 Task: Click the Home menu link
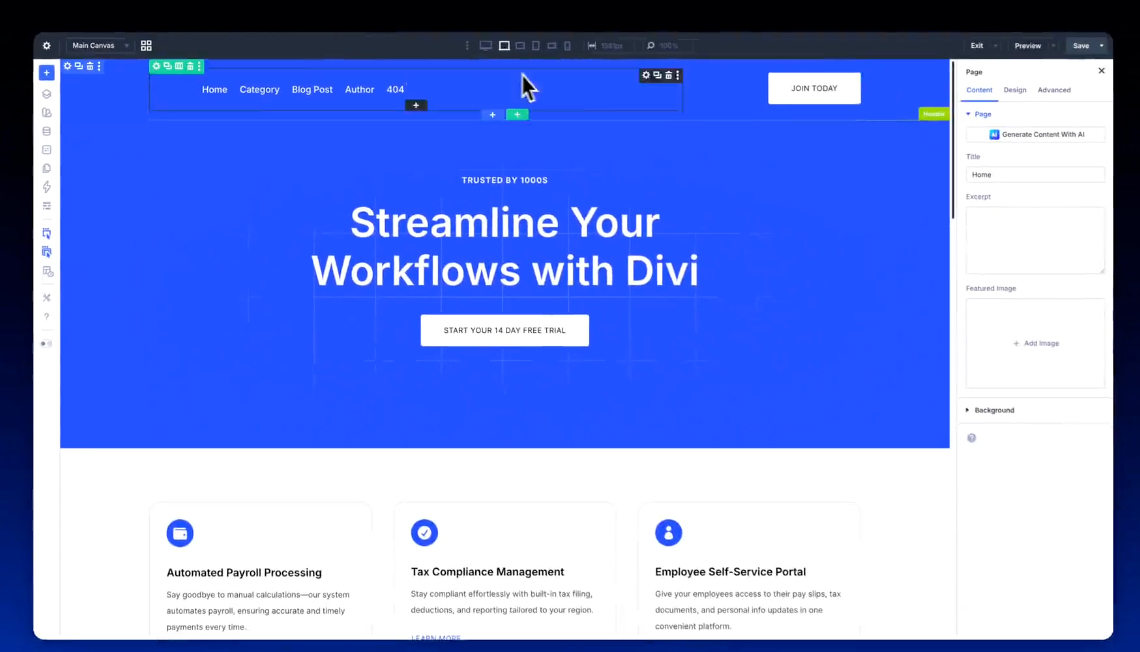[214, 89]
